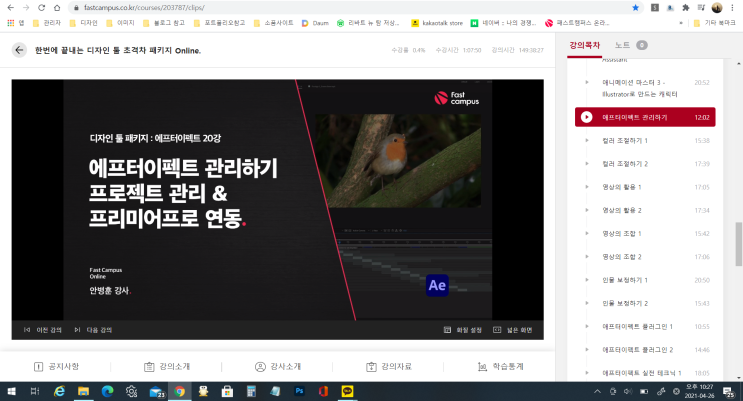Open Calculator from the taskbar
Viewport: 743px width, 401px height.
(x=251, y=392)
